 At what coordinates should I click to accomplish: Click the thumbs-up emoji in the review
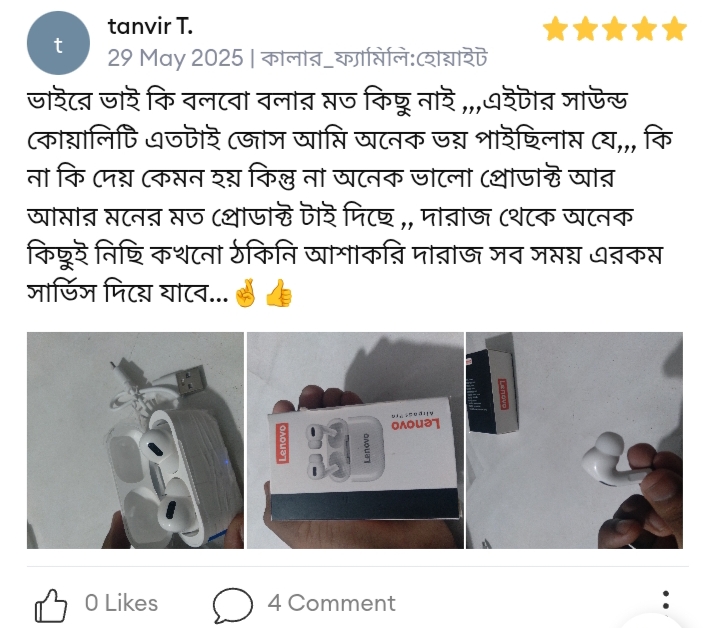pos(279,293)
